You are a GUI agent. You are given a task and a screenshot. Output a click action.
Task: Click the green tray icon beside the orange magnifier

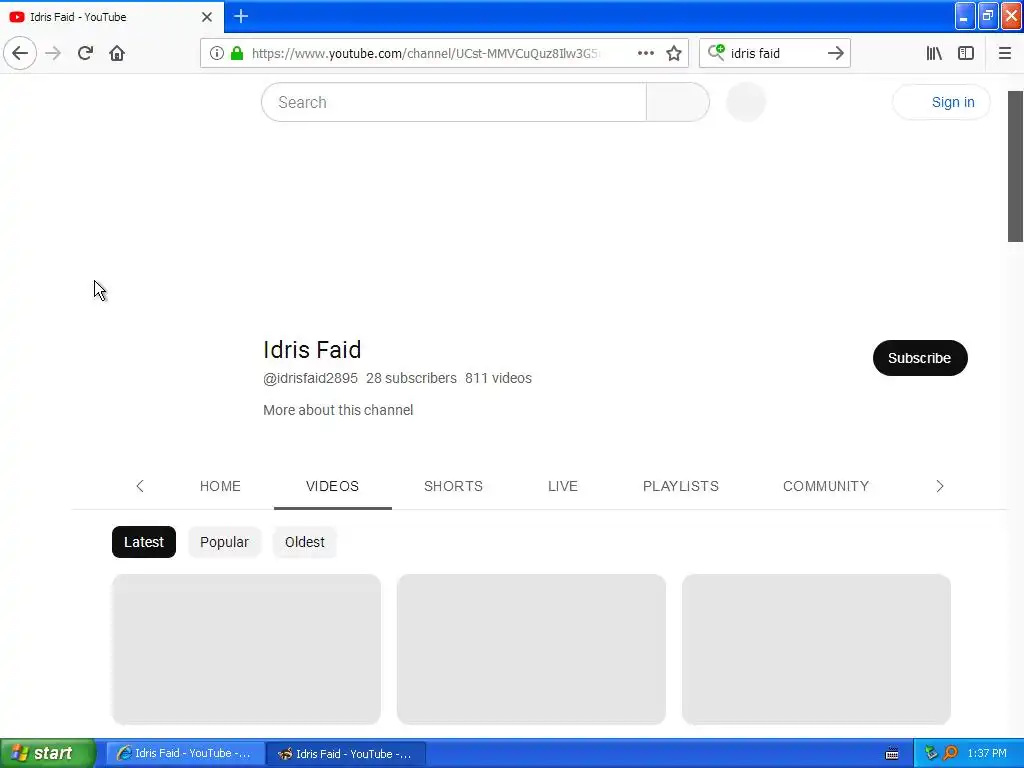click(931, 753)
